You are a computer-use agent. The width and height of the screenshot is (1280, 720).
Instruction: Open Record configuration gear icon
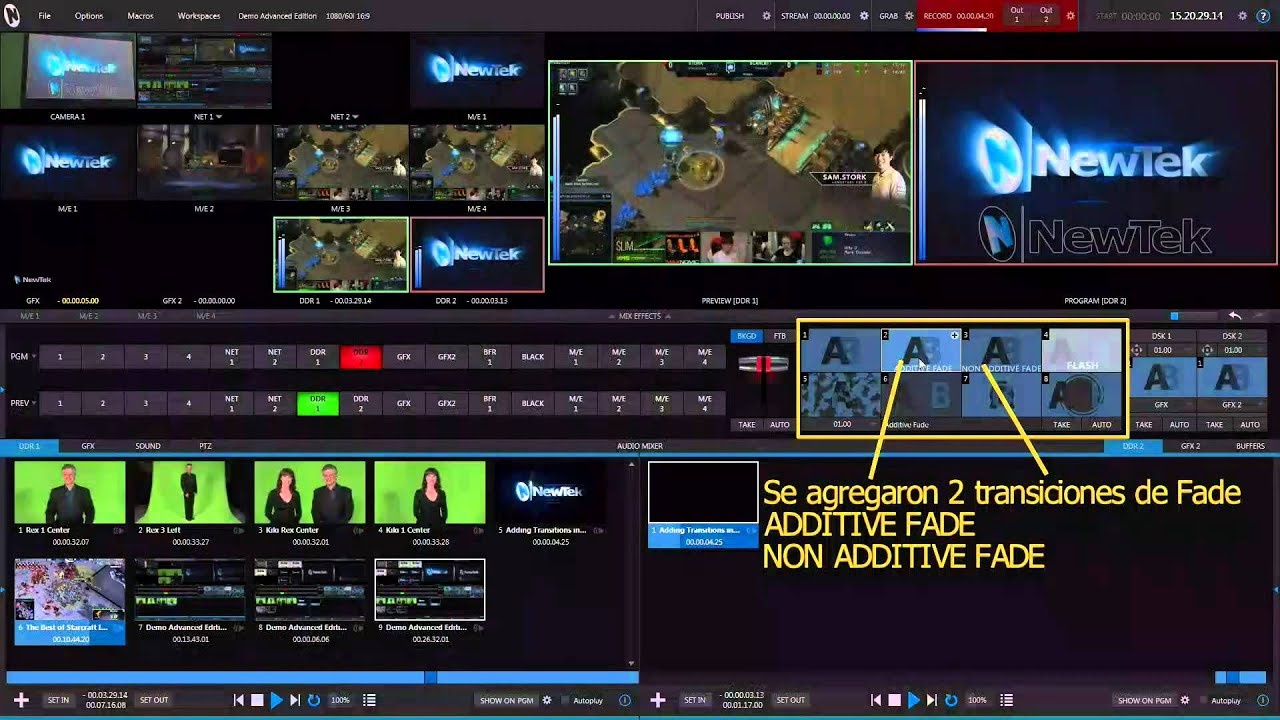click(1070, 16)
